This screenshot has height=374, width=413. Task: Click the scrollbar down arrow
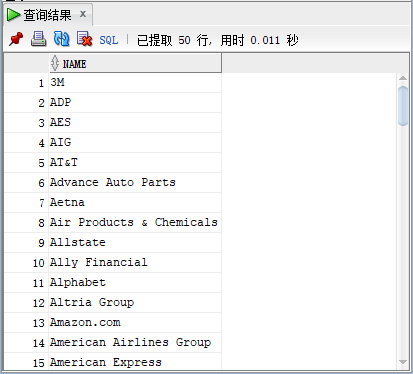pos(403,362)
